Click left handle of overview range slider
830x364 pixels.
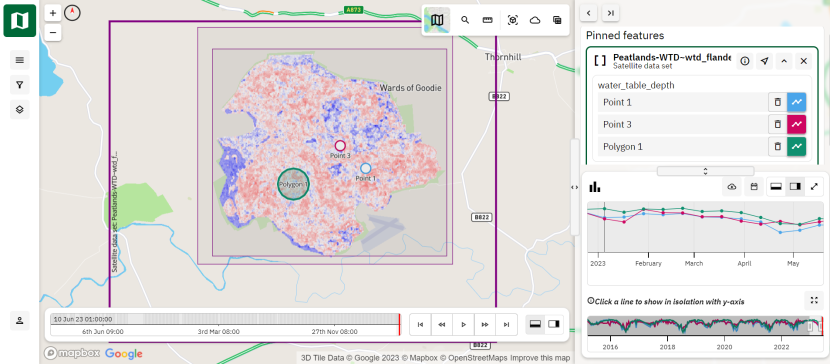pyautogui.click(x=810, y=326)
